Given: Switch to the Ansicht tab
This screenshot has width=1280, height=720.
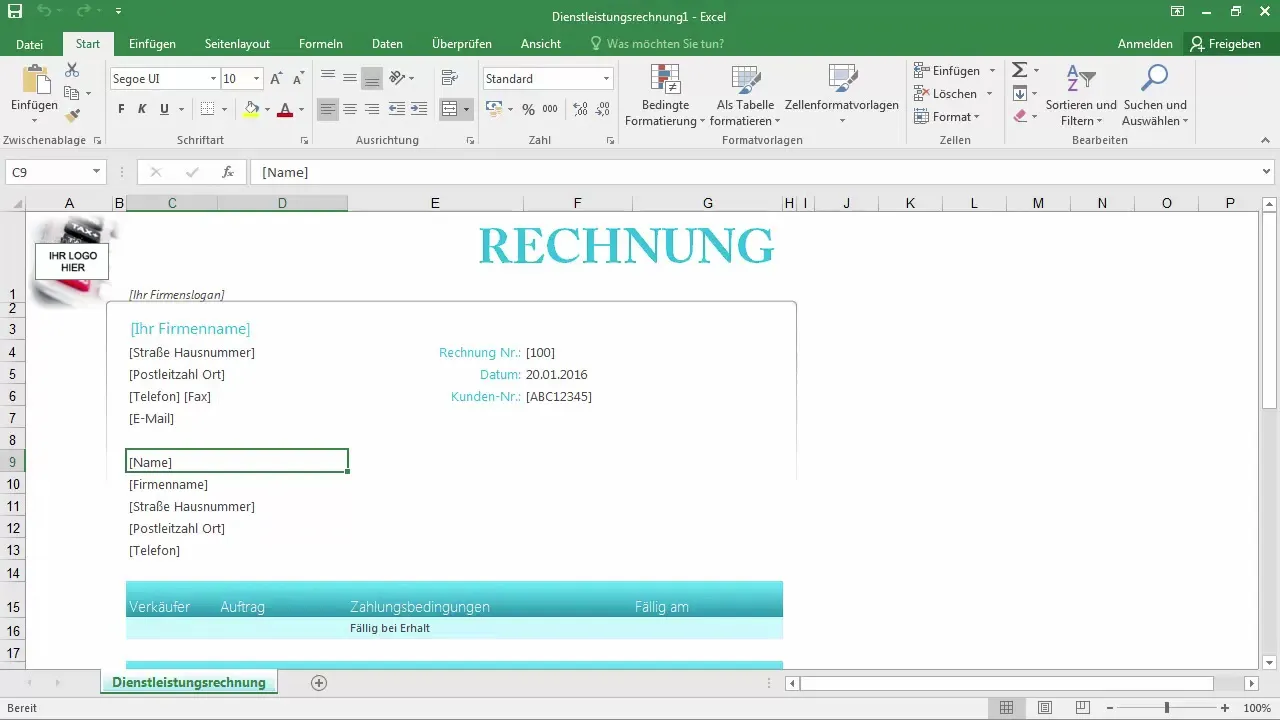Looking at the screenshot, I should (540, 44).
